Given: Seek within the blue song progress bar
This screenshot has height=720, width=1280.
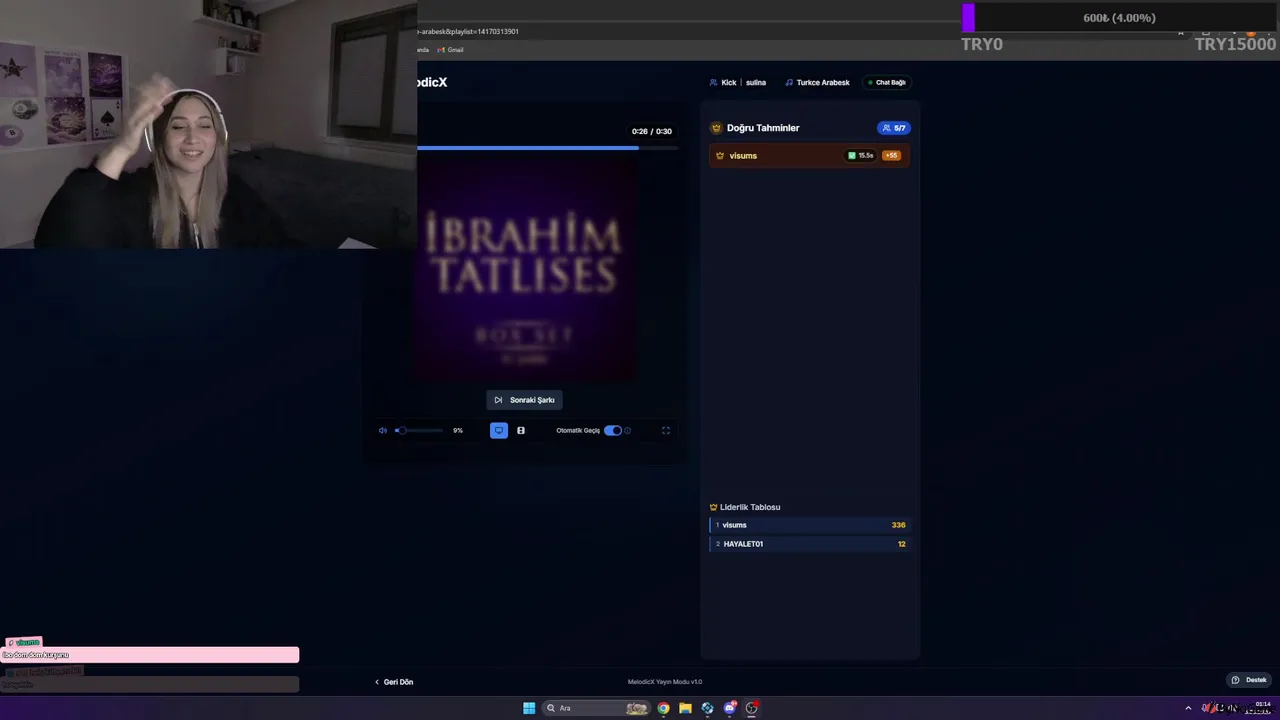Looking at the screenshot, I should pyautogui.click(x=547, y=148).
